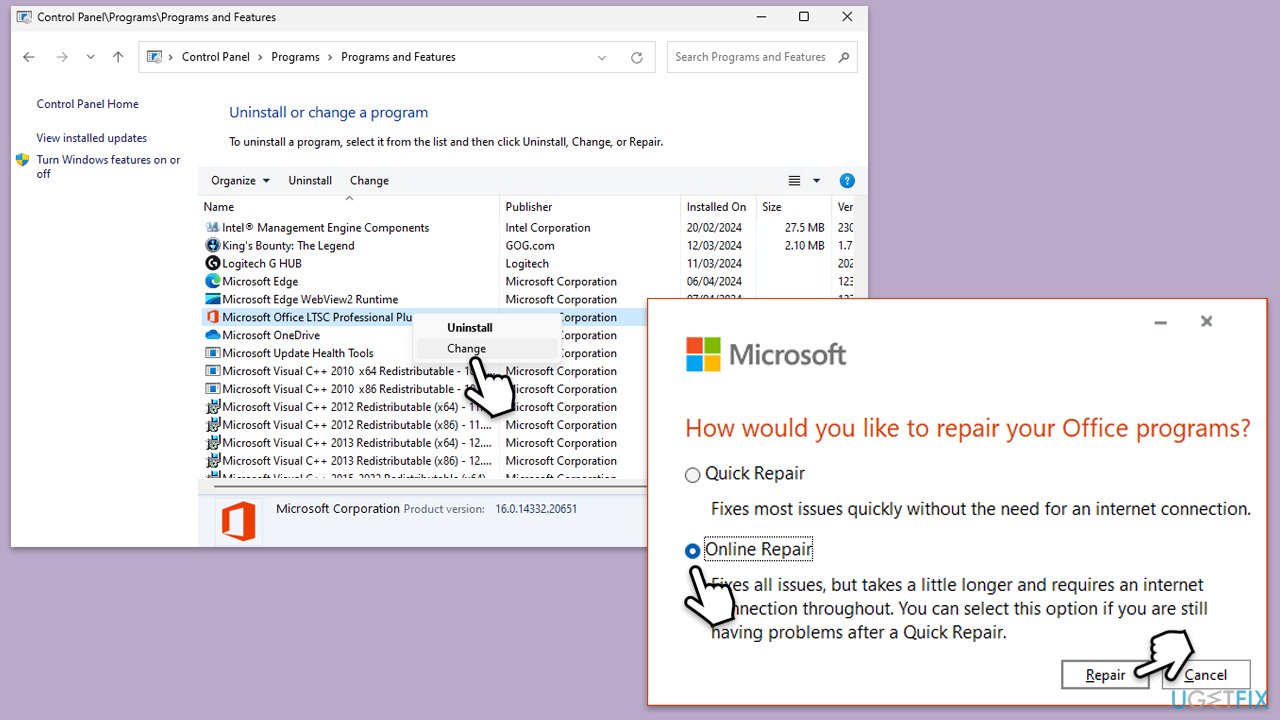The image size is (1280, 720).
Task: Expand chevron after Control Panel breadcrumb
Action: click(x=261, y=57)
